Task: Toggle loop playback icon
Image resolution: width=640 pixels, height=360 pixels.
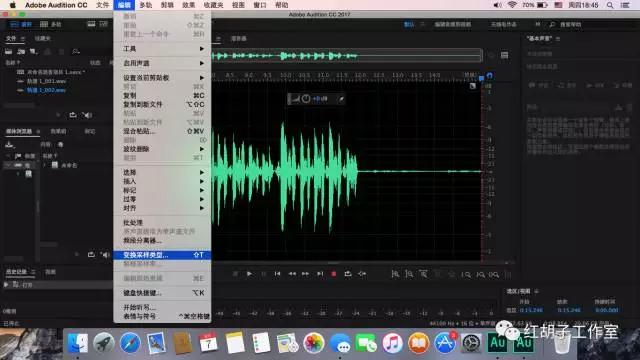Action: pos(348,274)
